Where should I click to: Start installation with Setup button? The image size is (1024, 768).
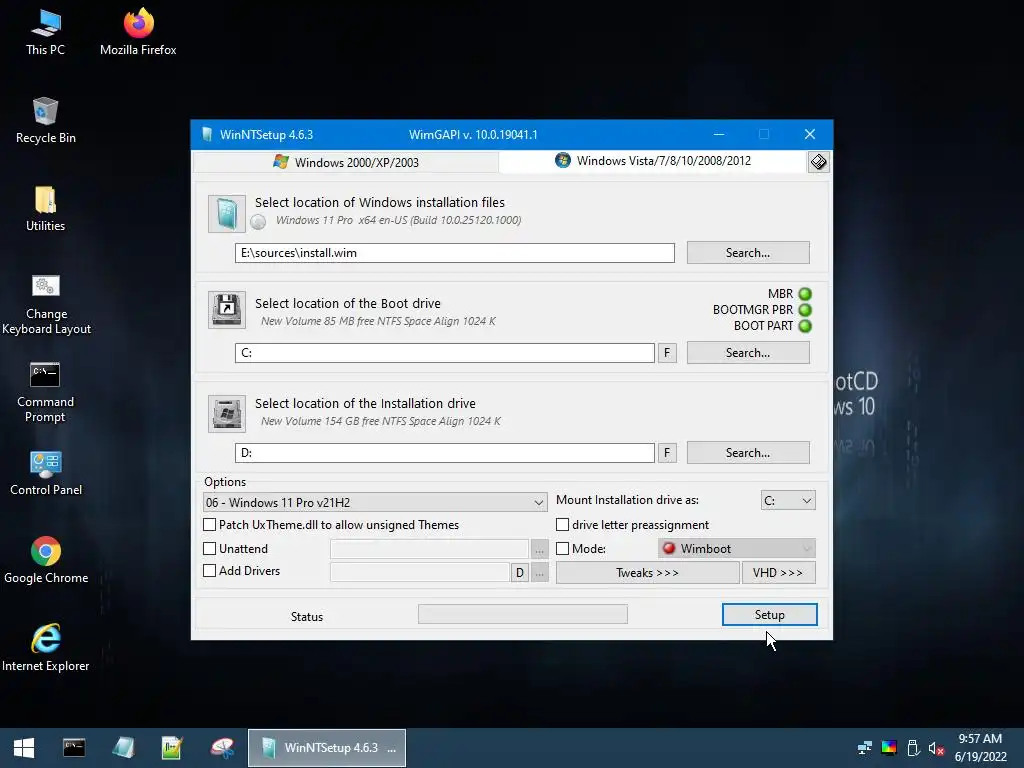click(770, 615)
